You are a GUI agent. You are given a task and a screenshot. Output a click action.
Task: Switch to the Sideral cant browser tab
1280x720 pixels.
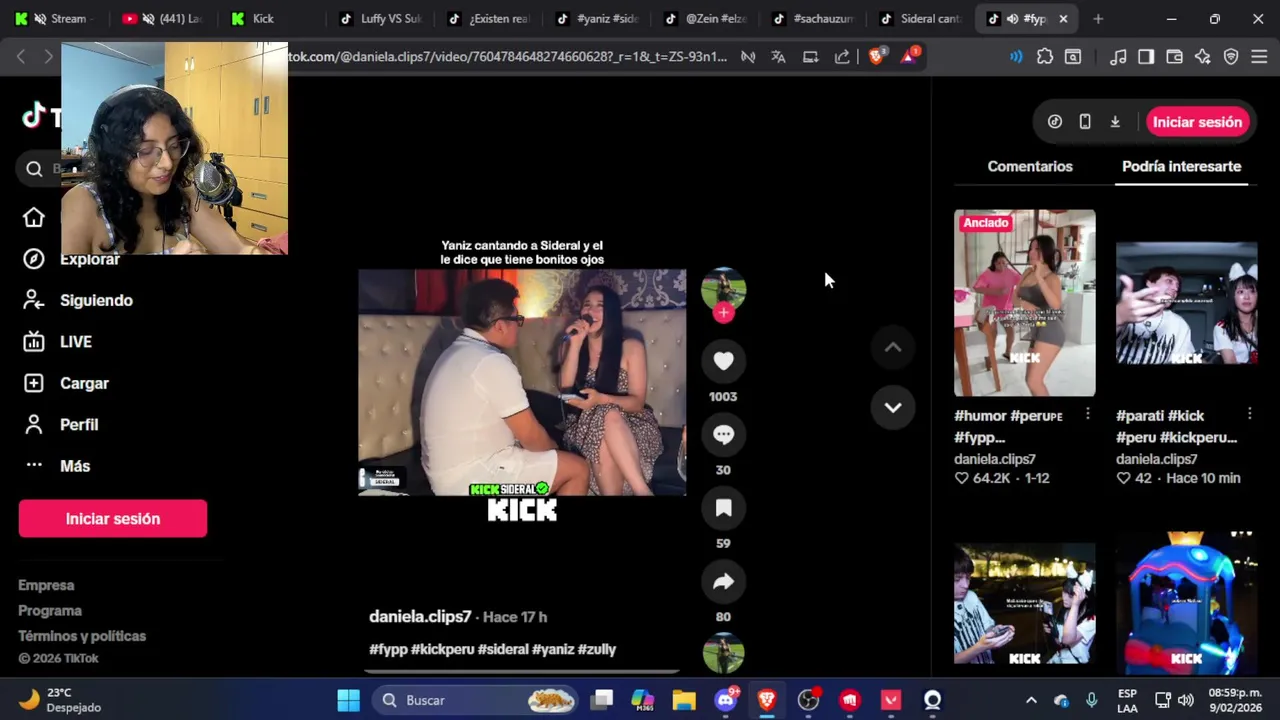921,18
